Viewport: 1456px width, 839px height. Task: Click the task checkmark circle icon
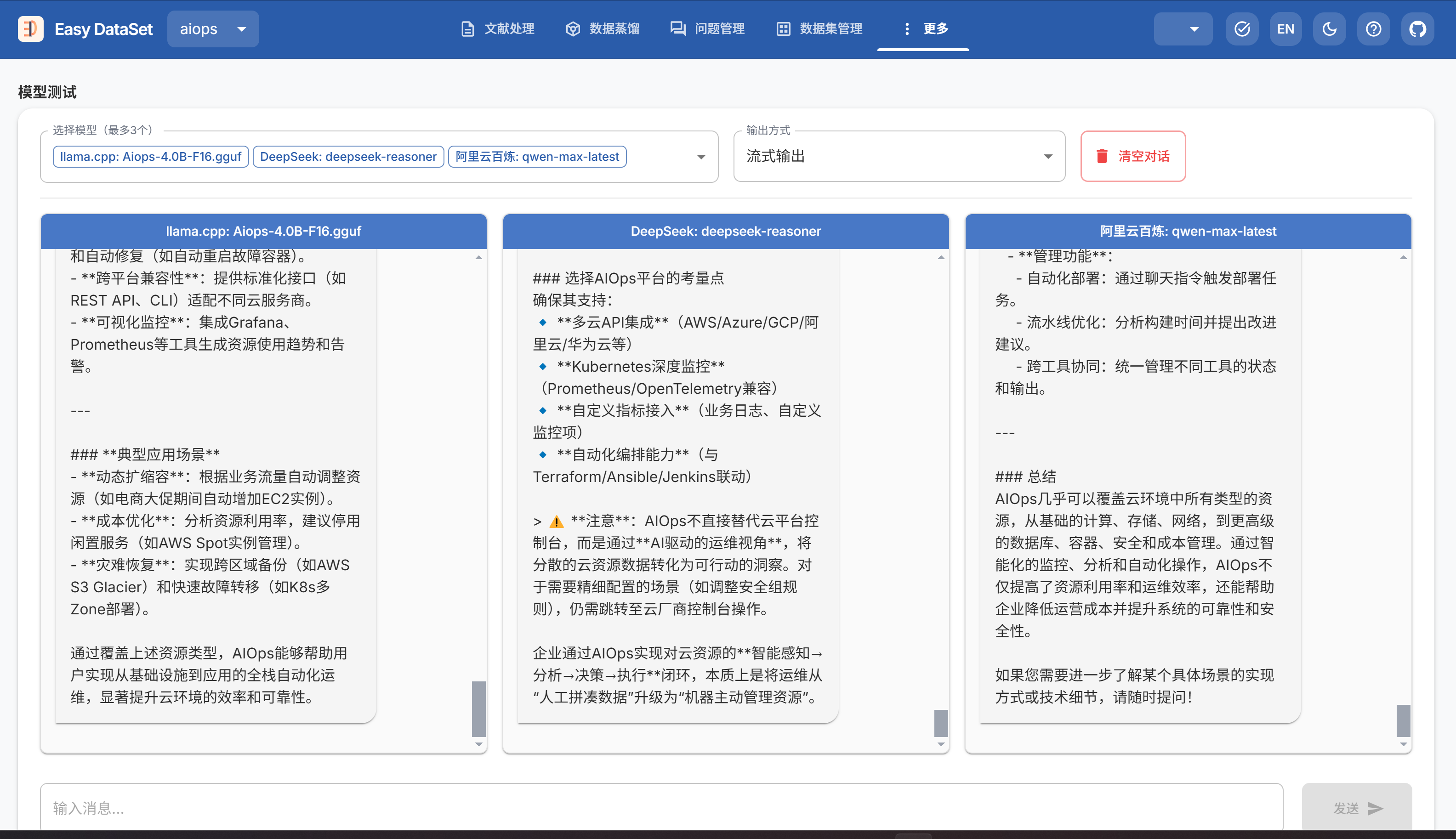[1241, 29]
